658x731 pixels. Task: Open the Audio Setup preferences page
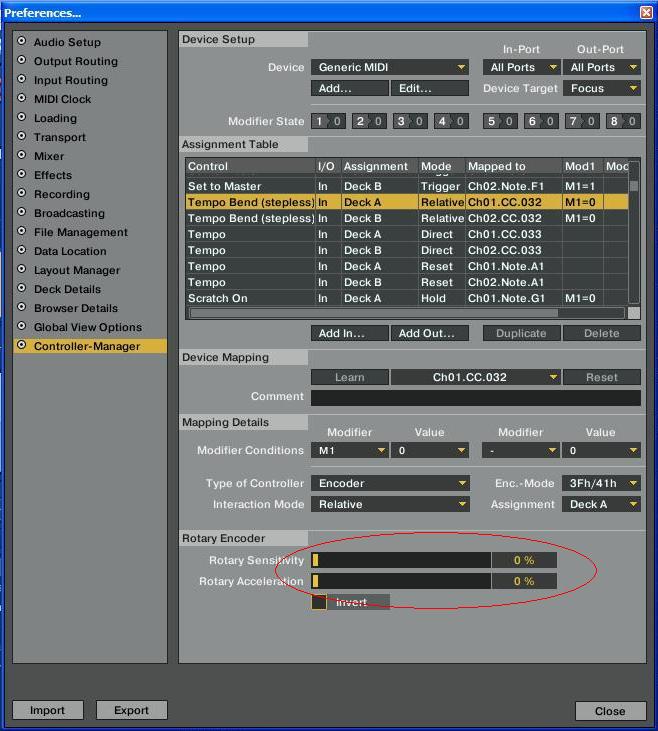[x=67, y=42]
